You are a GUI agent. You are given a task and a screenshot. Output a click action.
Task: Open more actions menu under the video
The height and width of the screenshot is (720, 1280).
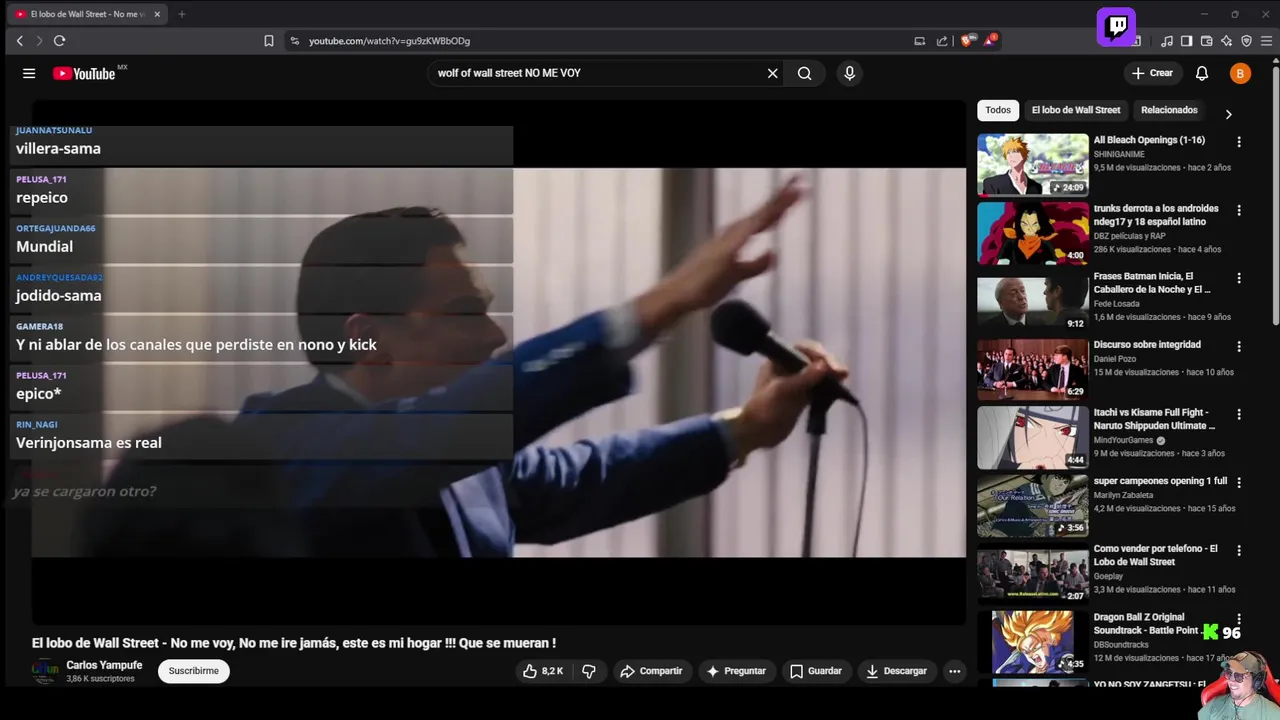[x=955, y=671]
